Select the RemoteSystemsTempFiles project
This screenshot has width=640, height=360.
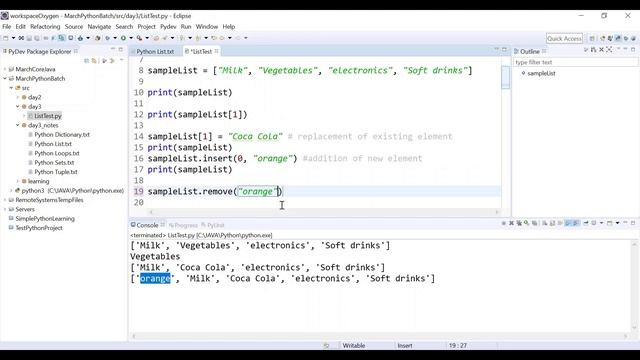tap(49, 200)
